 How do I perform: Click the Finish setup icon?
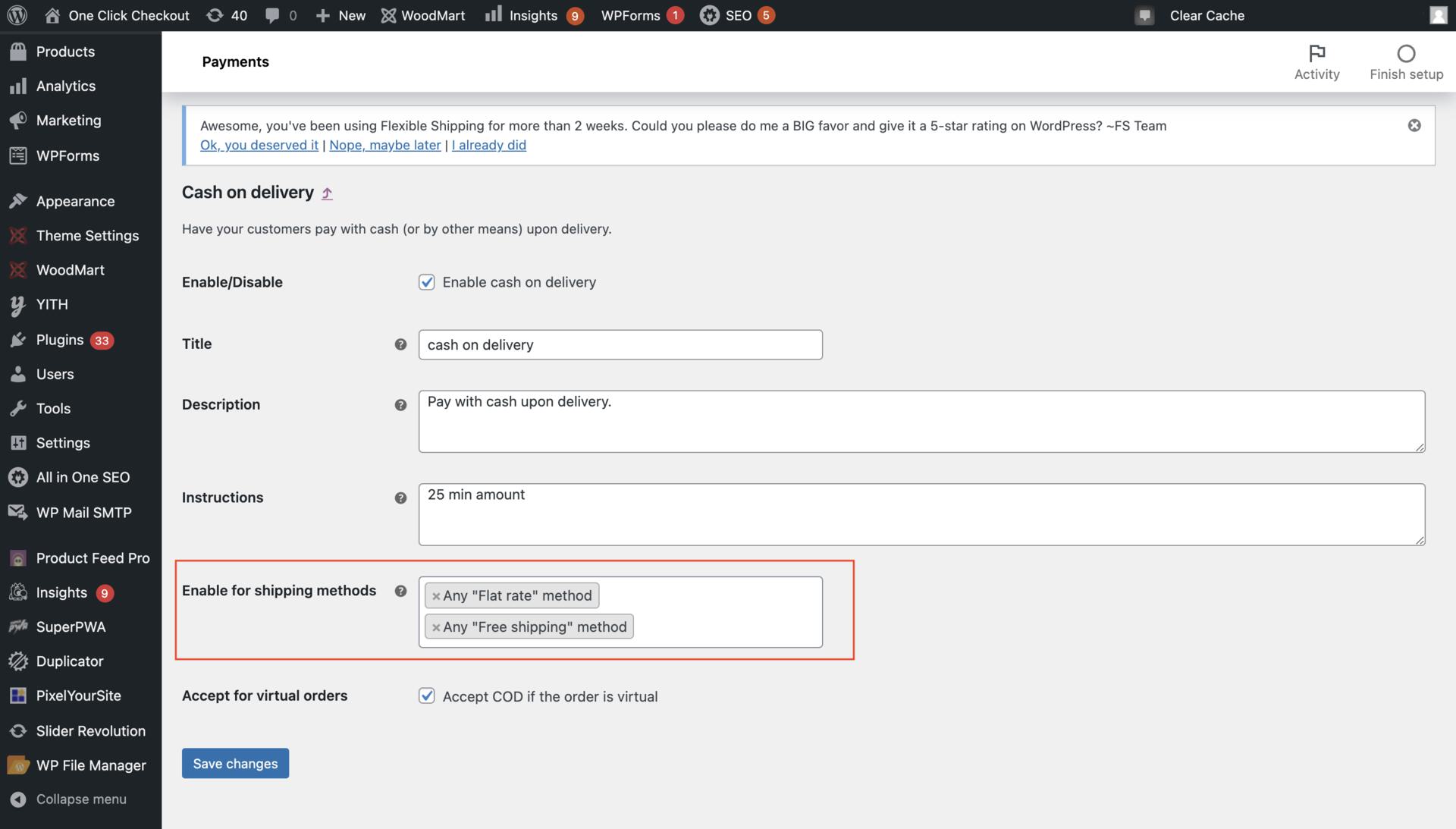[x=1406, y=53]
